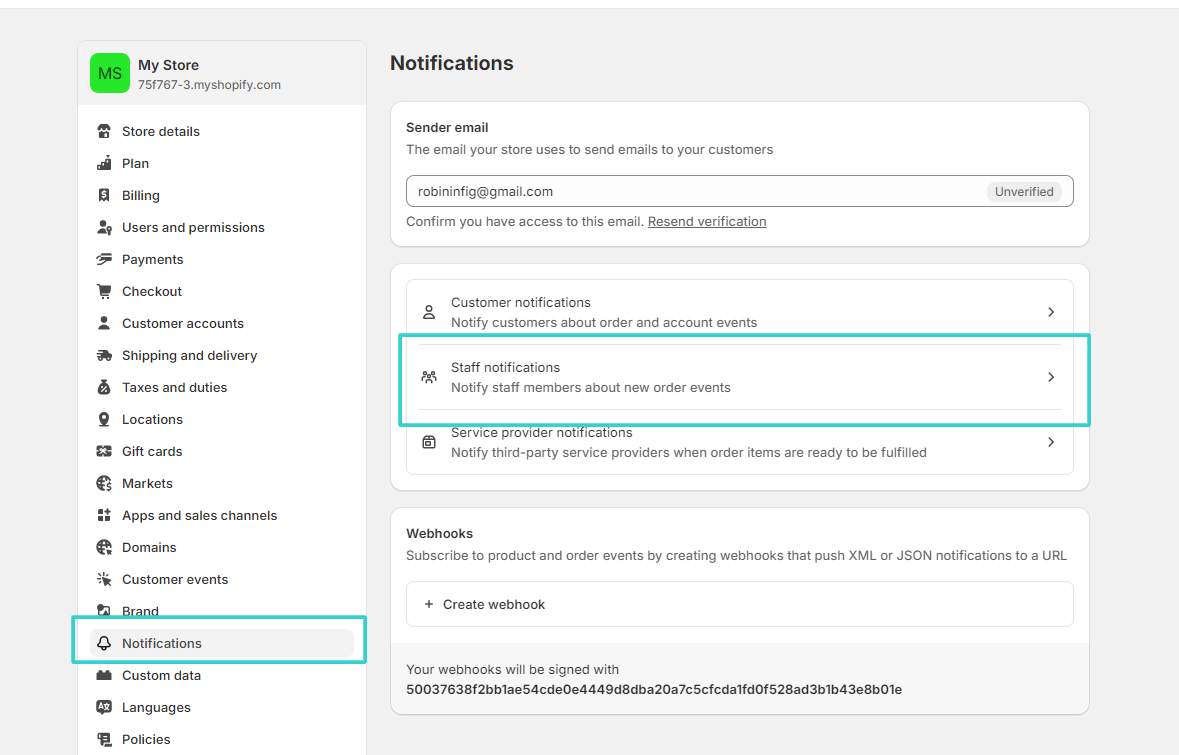Click the Languages icon
This screenshot has width=1179, height=755.
[x=104, y=707]
